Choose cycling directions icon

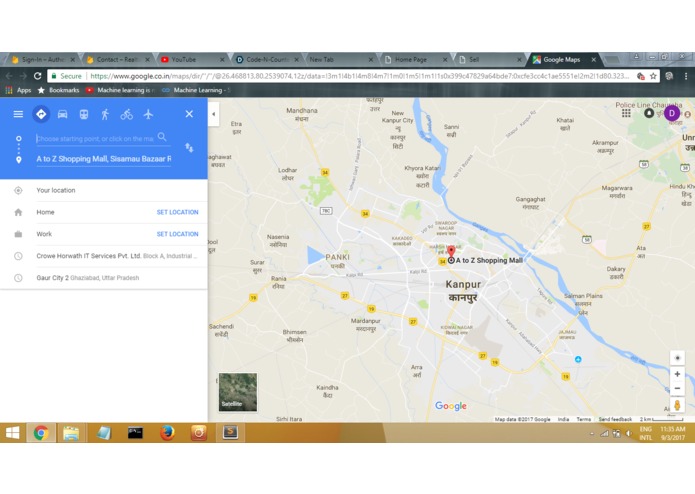pyautogui.click(x=127, y=114)
